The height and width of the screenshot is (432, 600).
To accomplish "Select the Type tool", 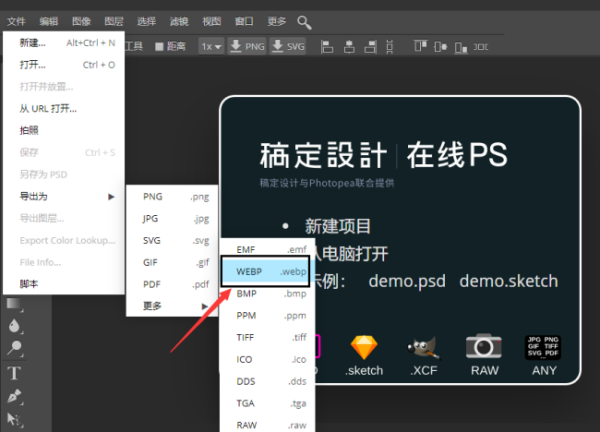I will (14, 373).
